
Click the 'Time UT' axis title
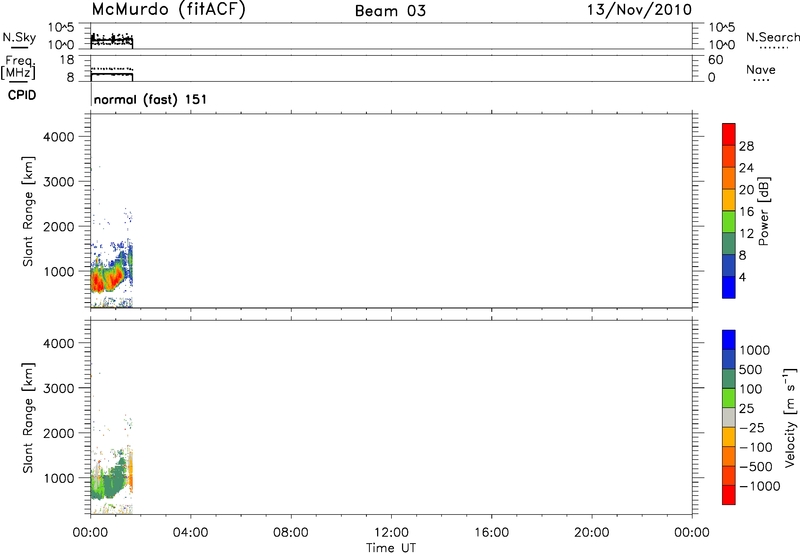click(391, 547)
